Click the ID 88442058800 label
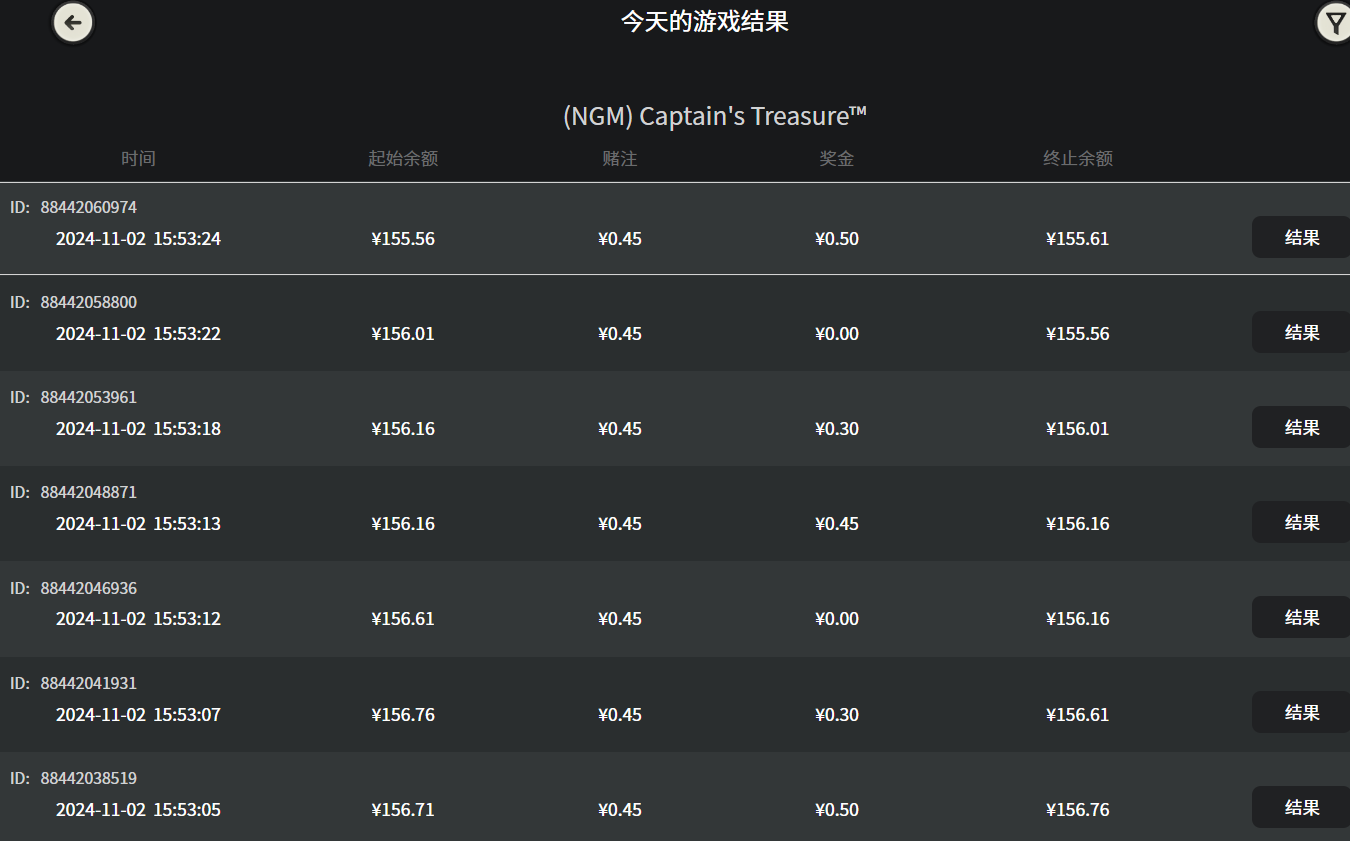 pyautogui.click(x=74, y=302)
